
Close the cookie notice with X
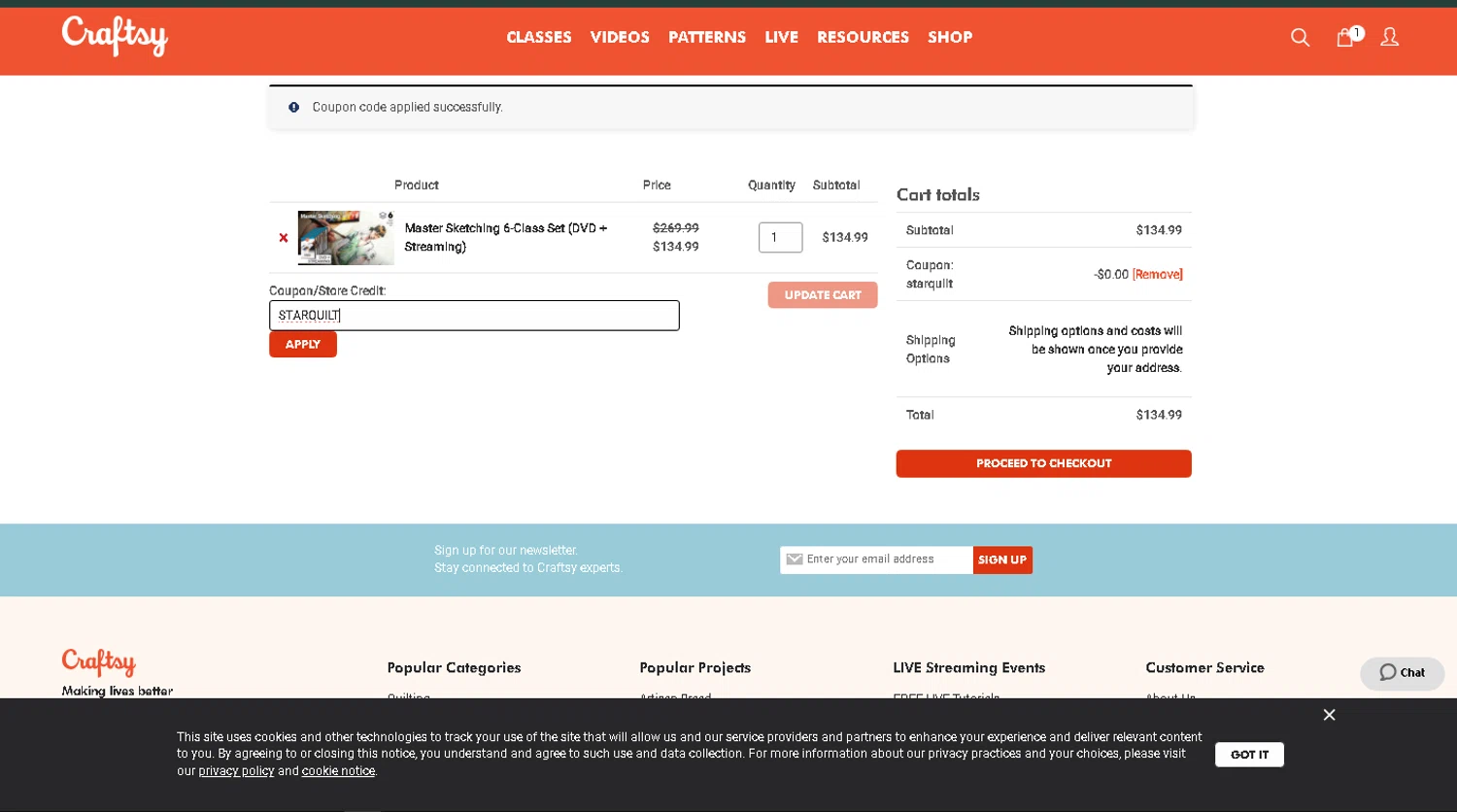point(1329,715)
